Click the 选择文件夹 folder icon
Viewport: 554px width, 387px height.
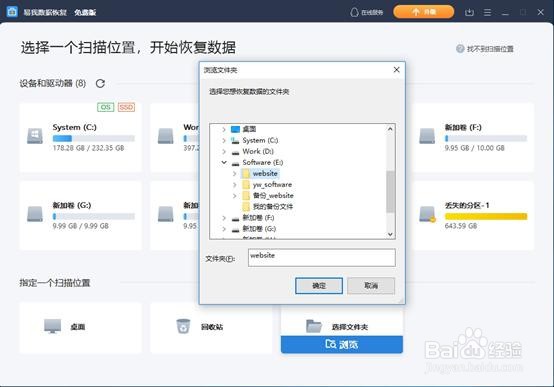pos(314,326)
